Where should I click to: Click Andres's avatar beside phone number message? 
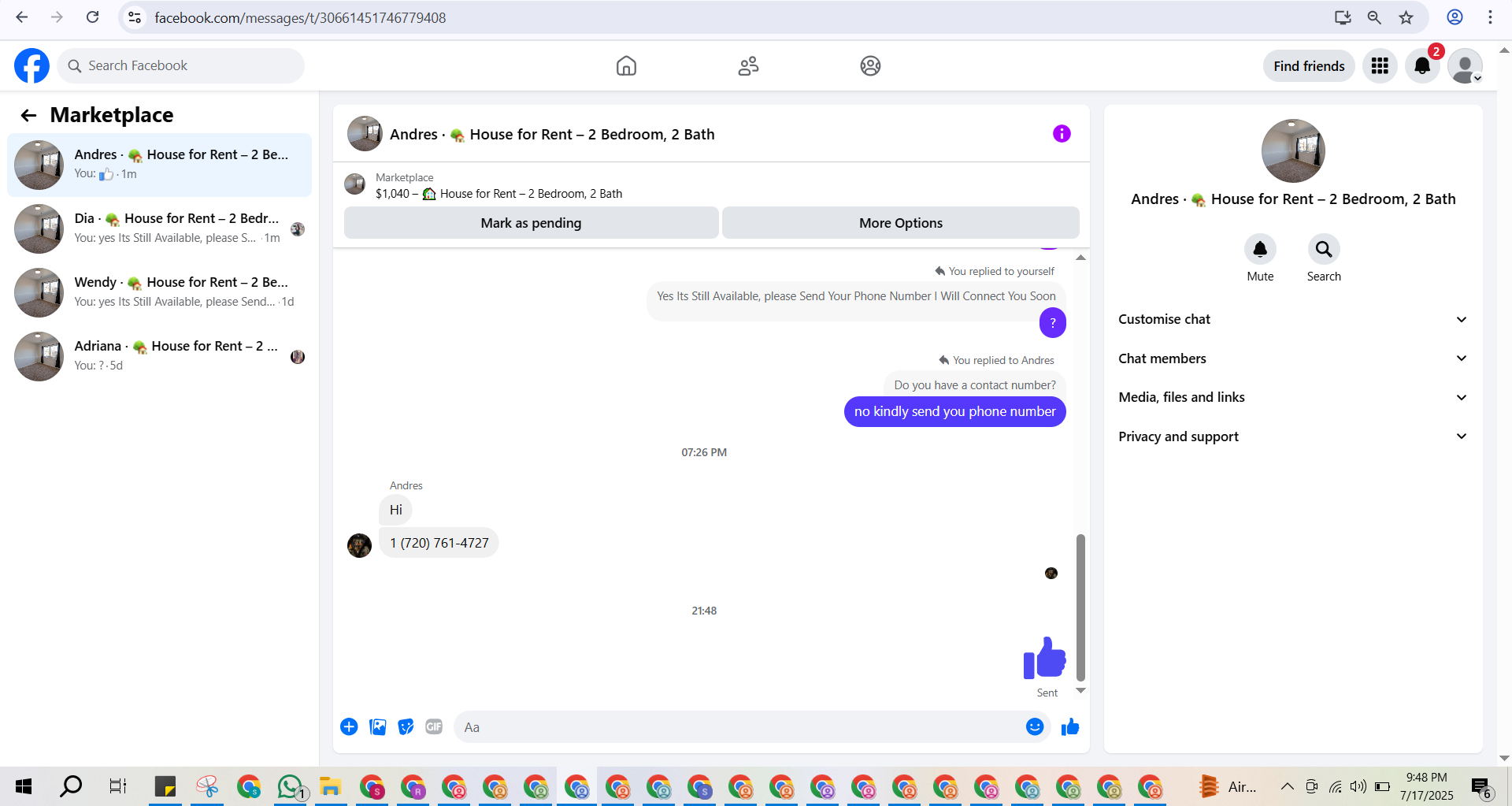(x=359, y=545)
